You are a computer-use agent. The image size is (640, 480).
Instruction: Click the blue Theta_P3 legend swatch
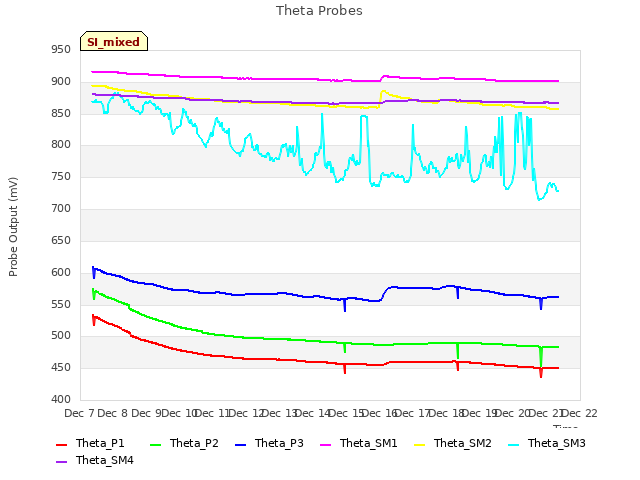click(x=241, y=444)
